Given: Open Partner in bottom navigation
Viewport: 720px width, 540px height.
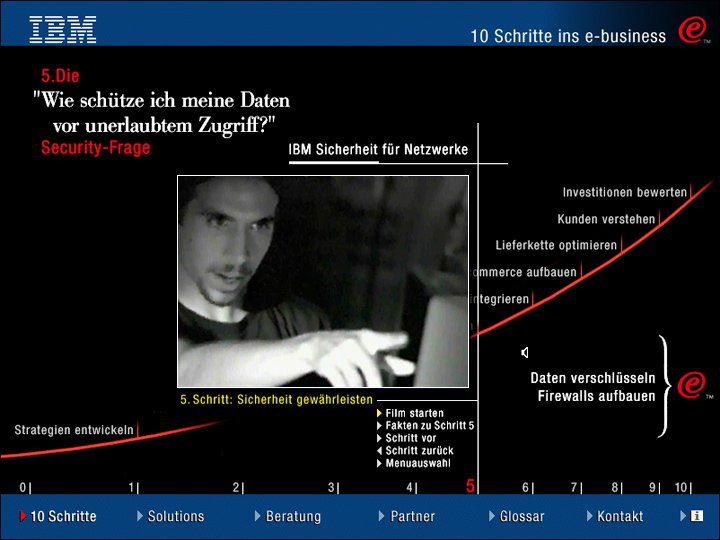Looking at the screenshot, I should tap(406, 516).
